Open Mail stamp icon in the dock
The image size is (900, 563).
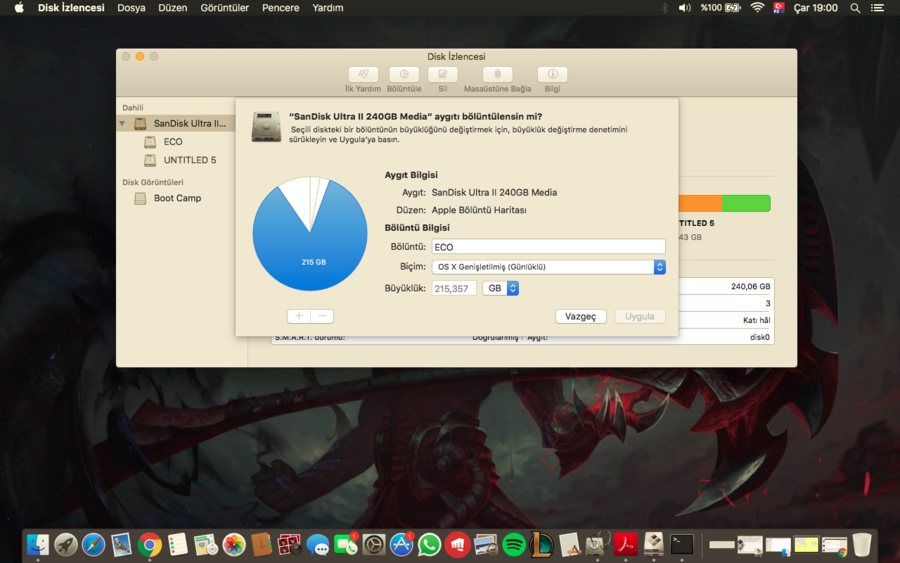(122, 544)
